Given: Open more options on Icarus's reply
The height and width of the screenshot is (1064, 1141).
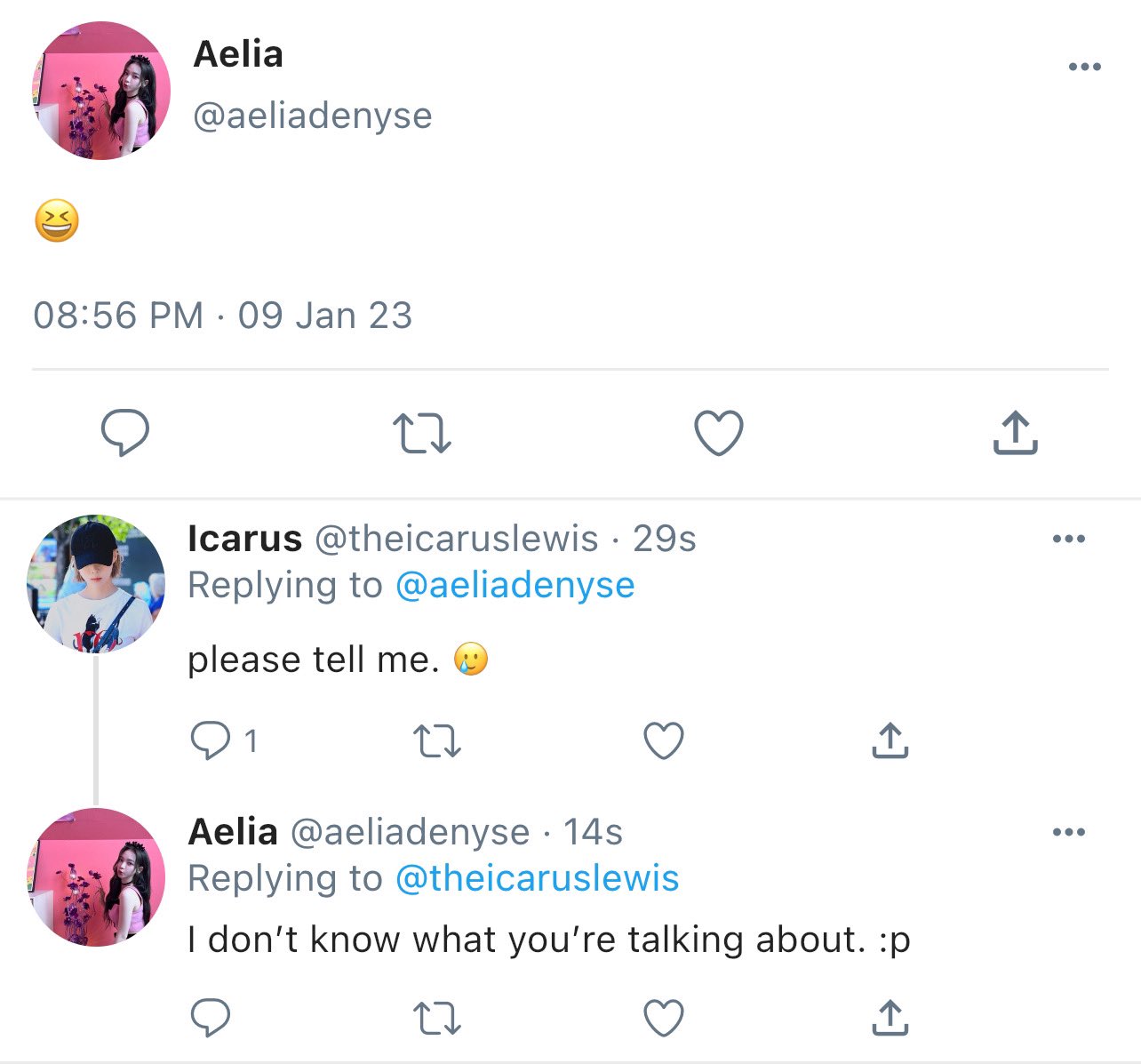Looking at the screenshot, I should 1068,539.
